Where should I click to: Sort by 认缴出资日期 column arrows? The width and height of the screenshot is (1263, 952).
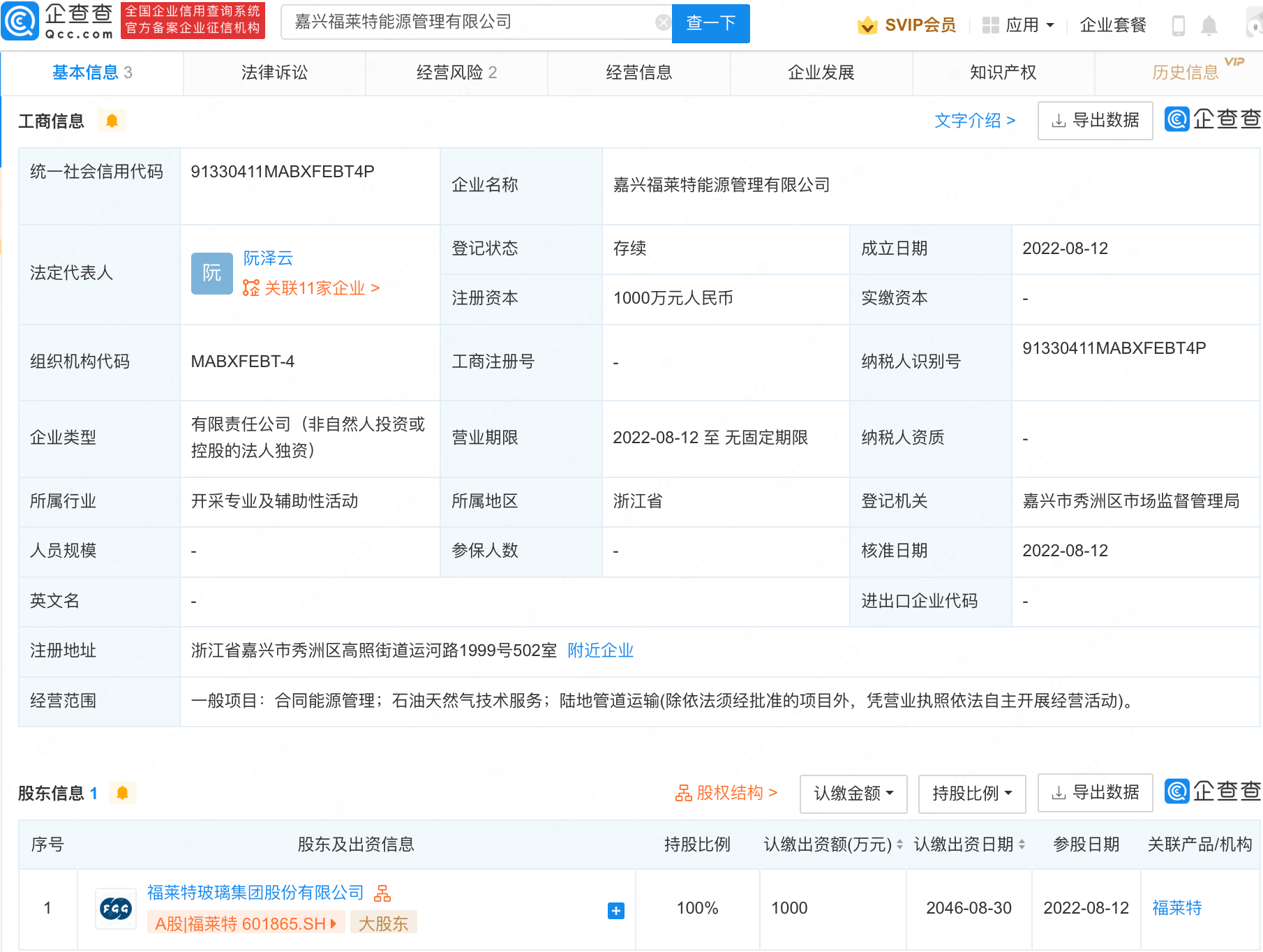(1022, 845)
